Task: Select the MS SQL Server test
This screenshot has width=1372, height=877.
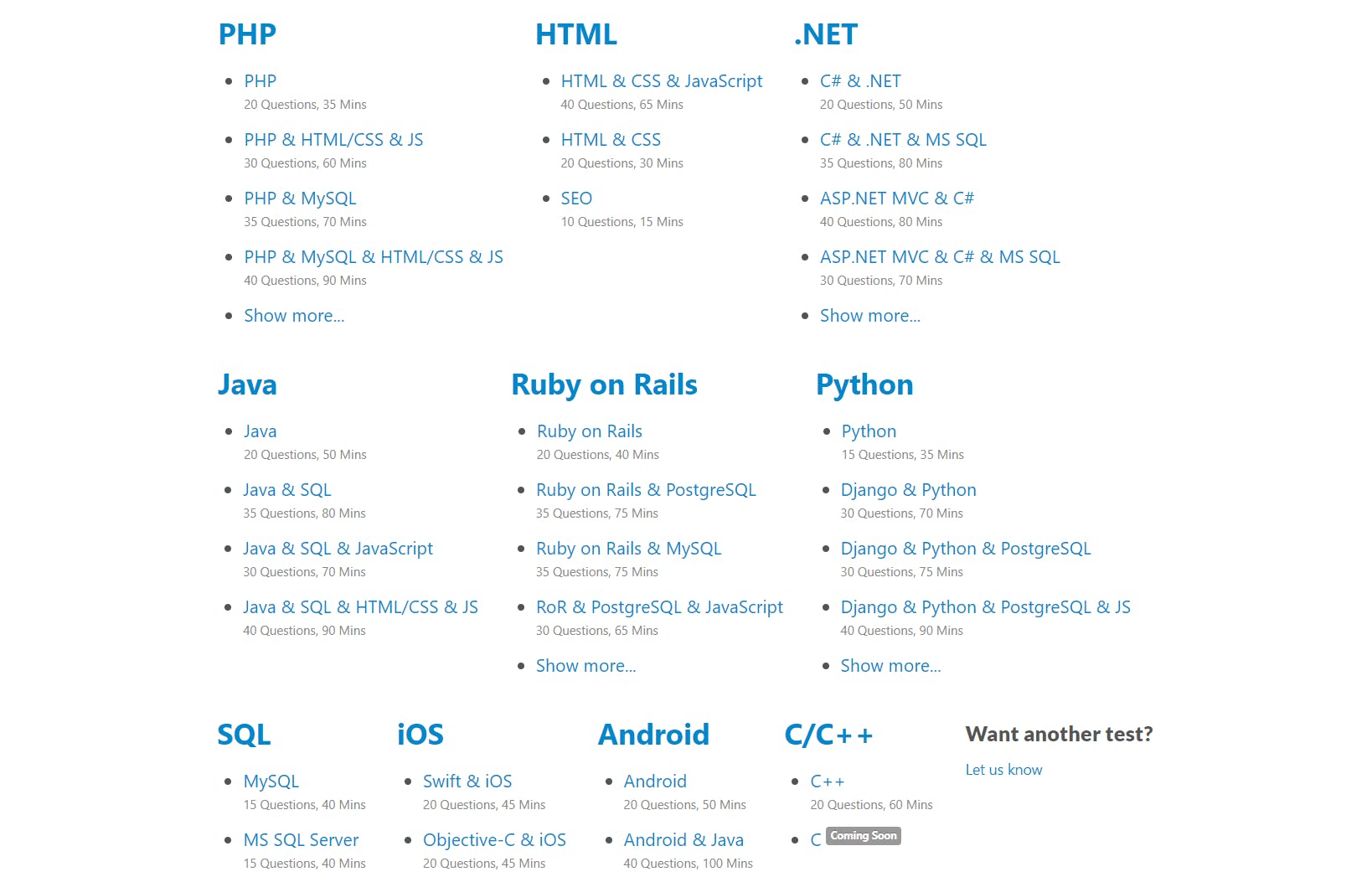Action: tap(301, 840)
